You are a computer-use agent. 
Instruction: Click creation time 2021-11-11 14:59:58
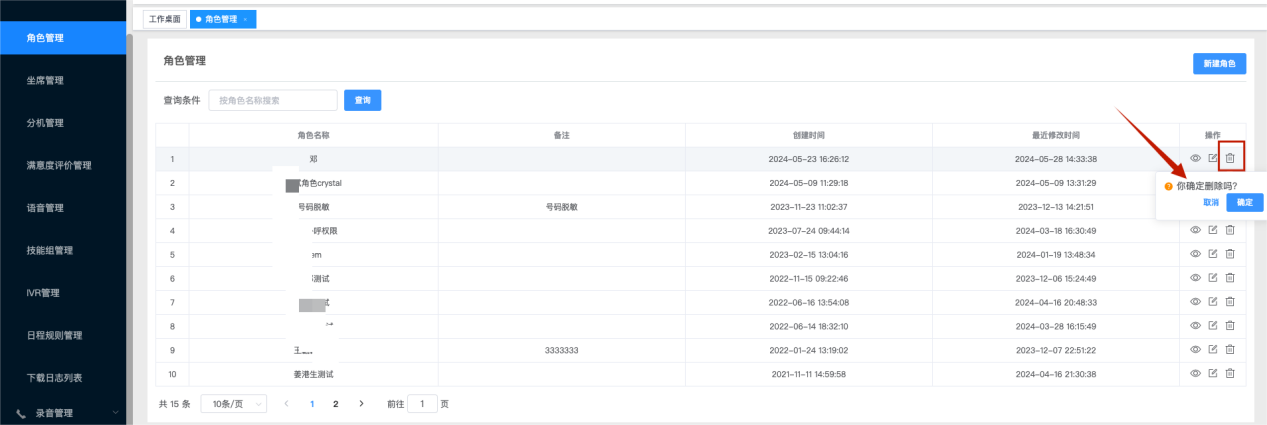pyautogui.click(x=808, y=373)
